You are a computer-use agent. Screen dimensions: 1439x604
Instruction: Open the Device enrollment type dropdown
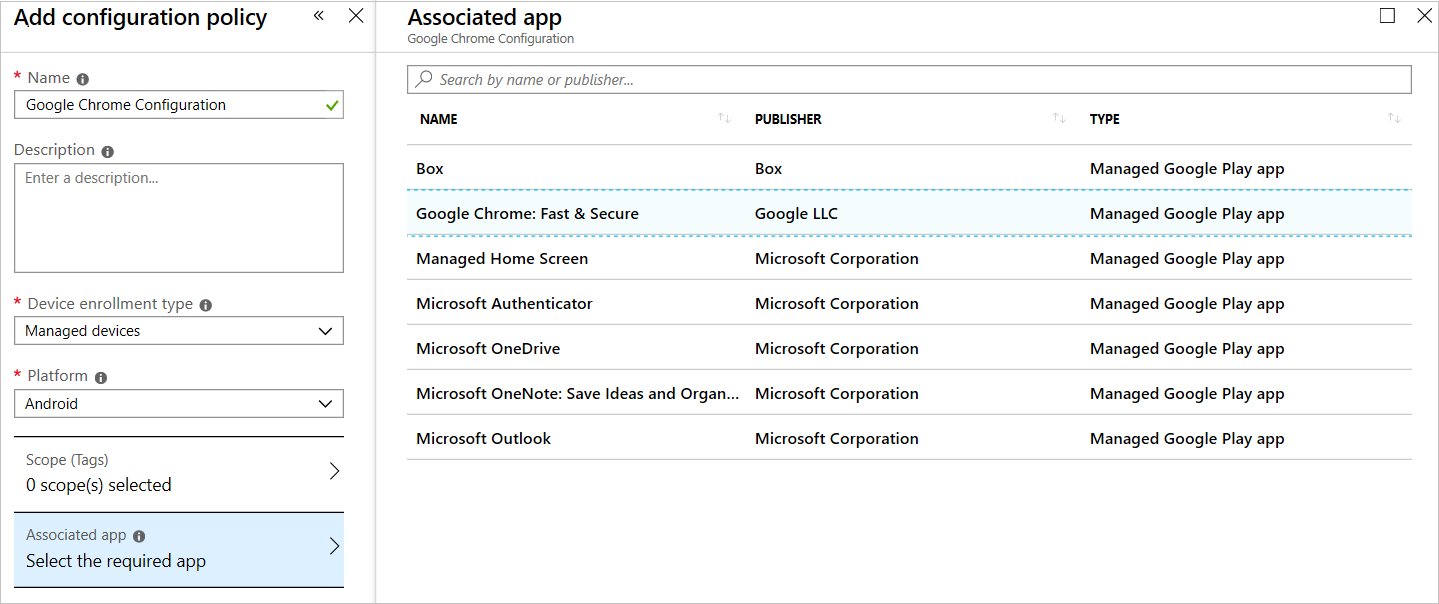click(324, 330)
